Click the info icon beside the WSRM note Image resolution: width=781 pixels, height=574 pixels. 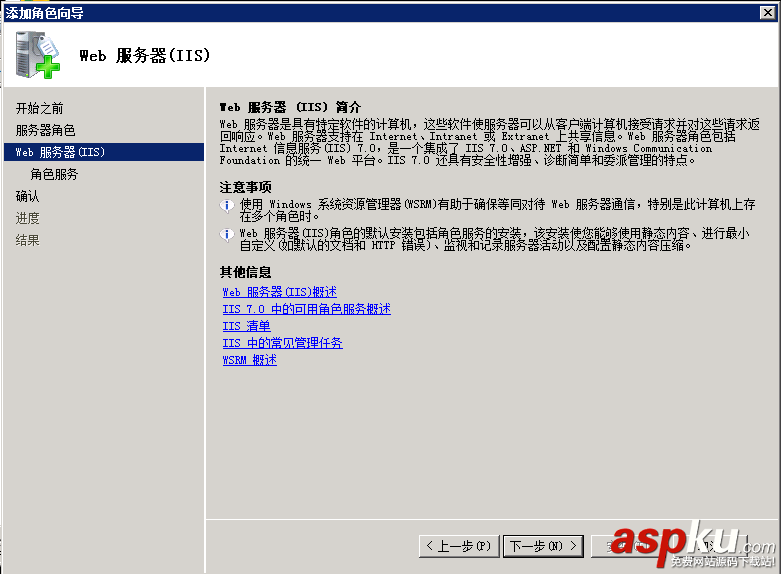(x=227, y=205)
